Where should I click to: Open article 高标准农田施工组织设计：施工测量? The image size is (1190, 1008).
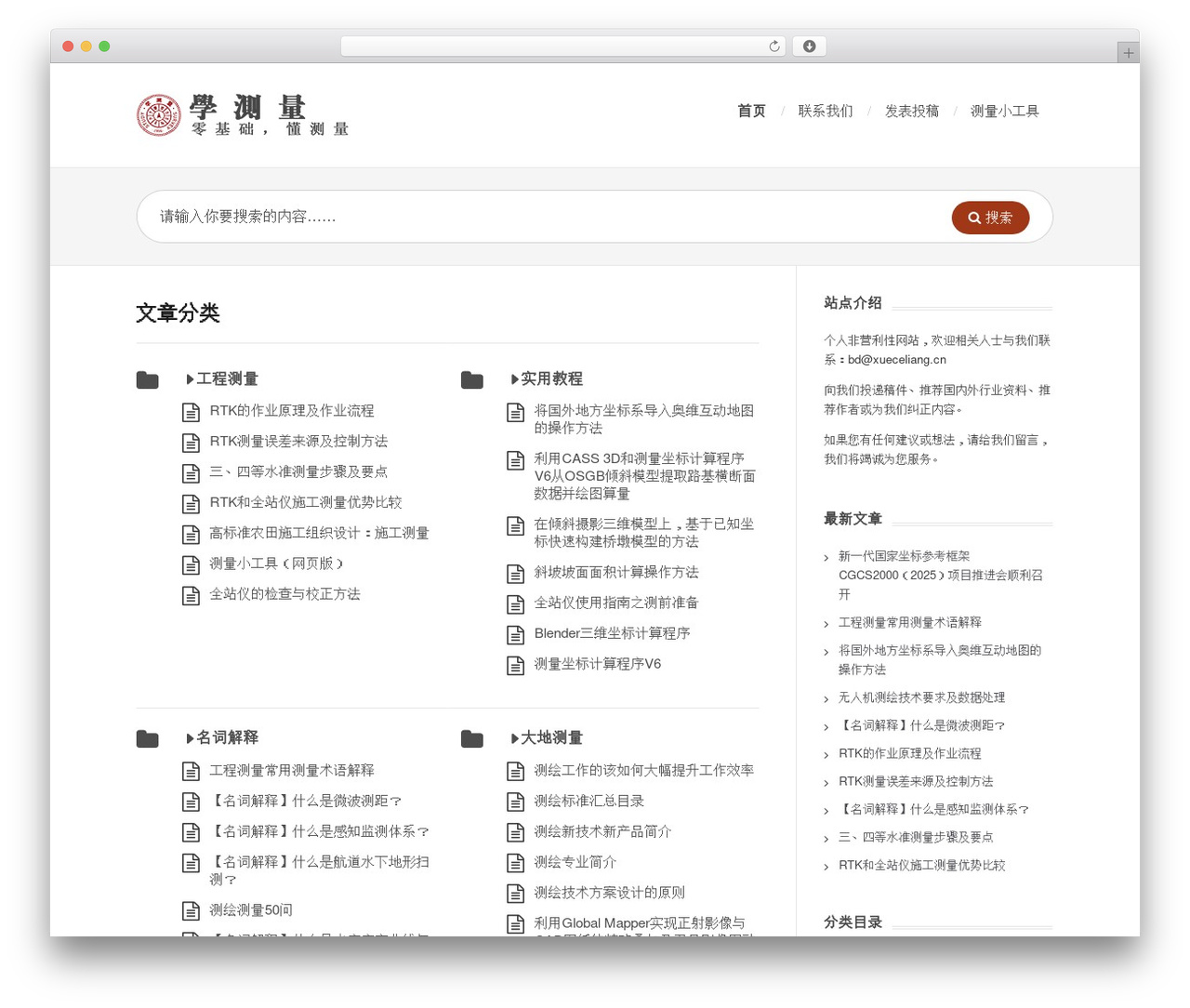click(319, 533)
